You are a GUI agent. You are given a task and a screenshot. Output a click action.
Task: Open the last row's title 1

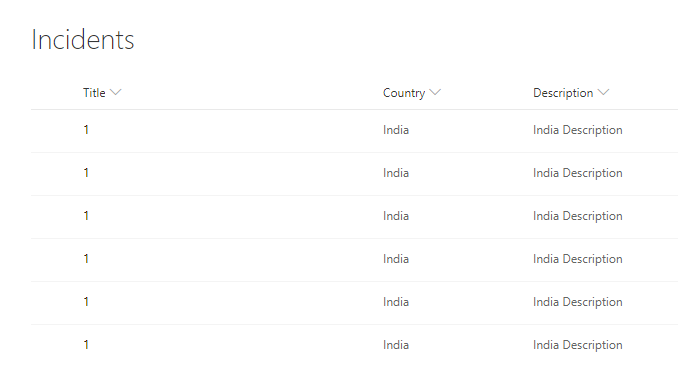pos(86,345)
